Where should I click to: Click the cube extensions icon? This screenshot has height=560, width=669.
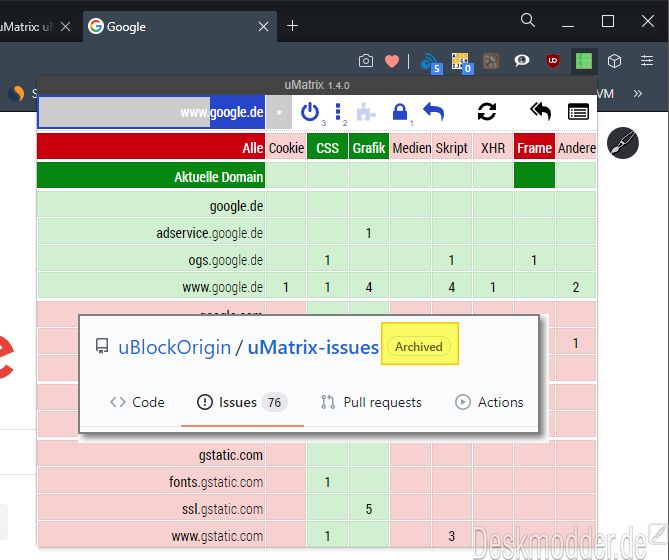click(614, 61)
